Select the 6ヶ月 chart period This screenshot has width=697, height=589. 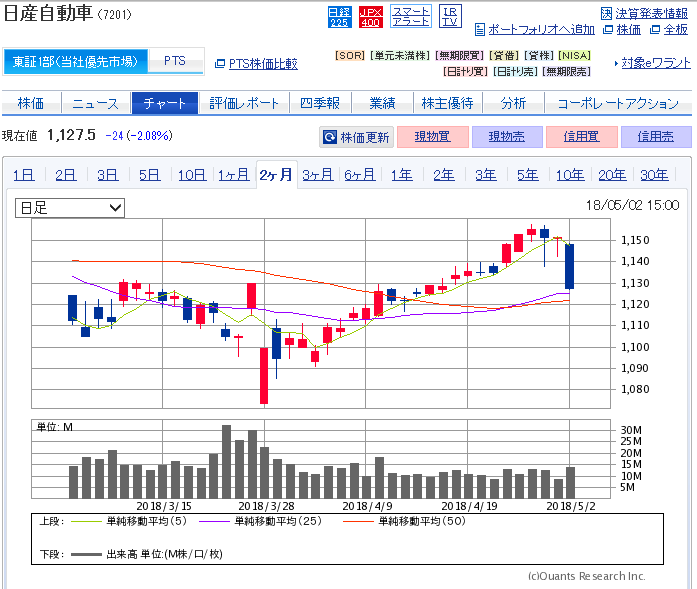point(360,175)
